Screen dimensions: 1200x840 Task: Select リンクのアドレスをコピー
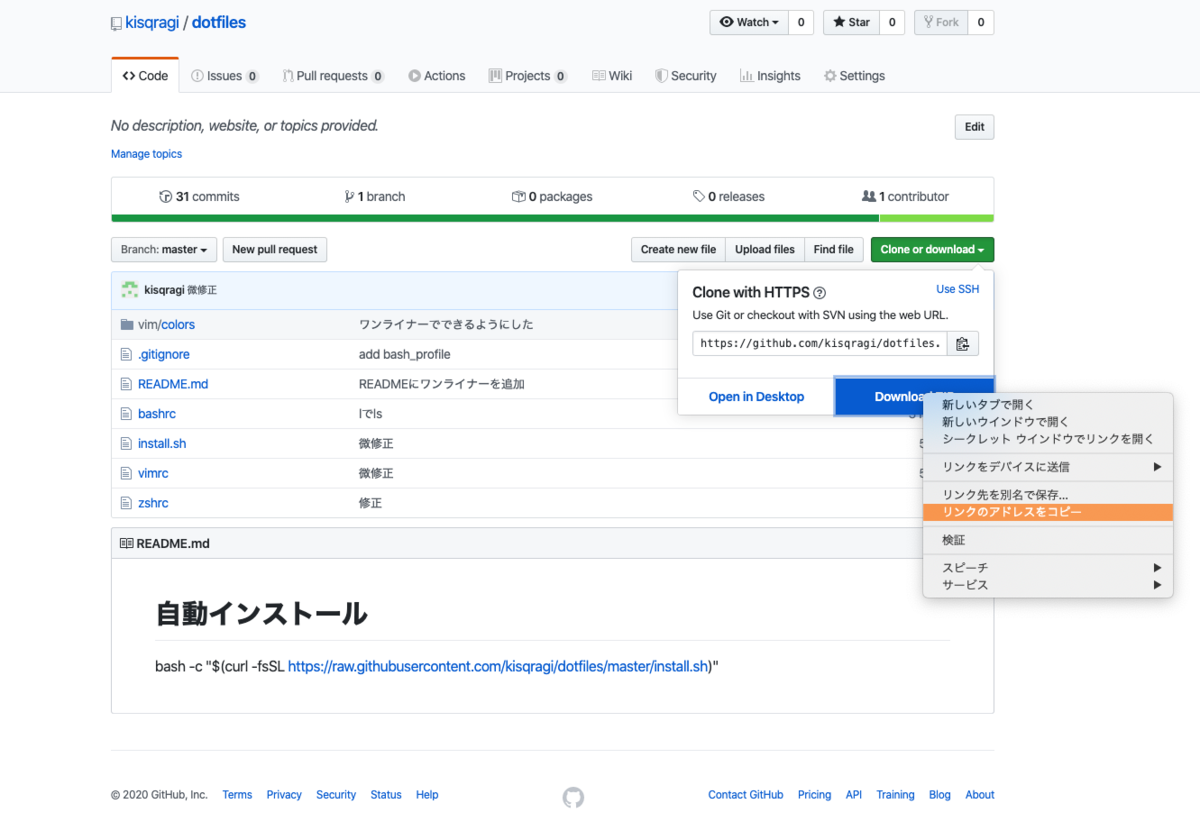coord(1048,512)
